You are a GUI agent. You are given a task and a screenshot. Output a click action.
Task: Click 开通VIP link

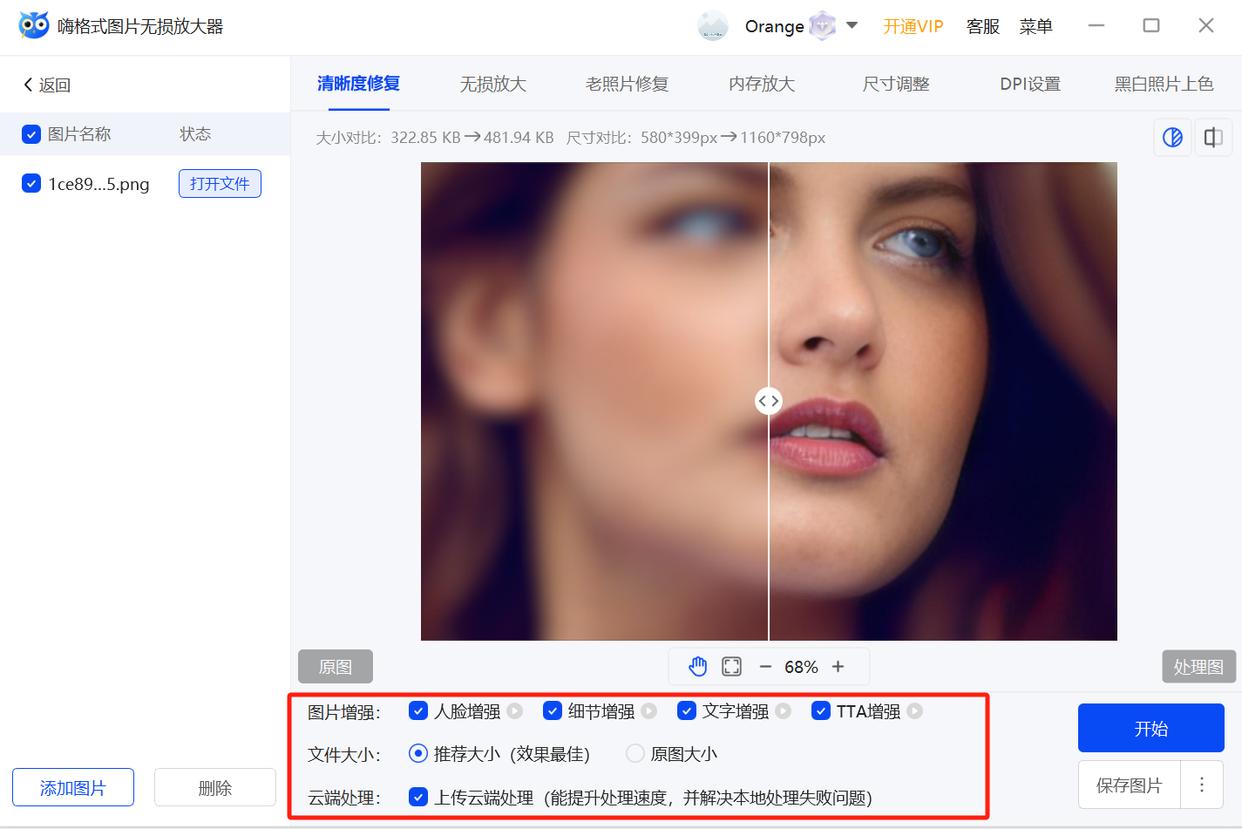point(913,26)
